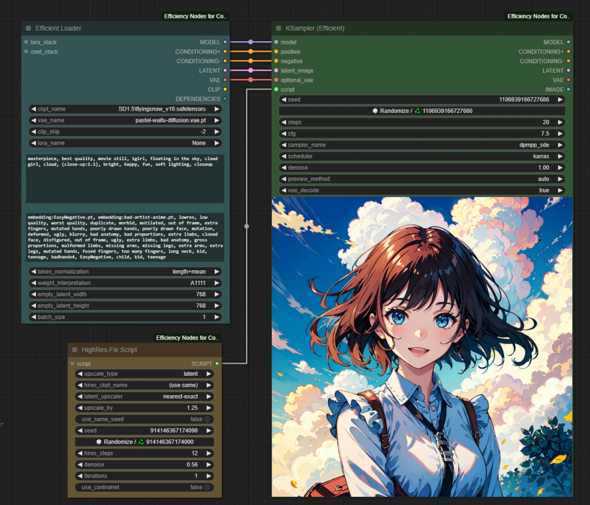Click the positive prompt text box
This screenshot has width=590, height=505.
point(125,178)
